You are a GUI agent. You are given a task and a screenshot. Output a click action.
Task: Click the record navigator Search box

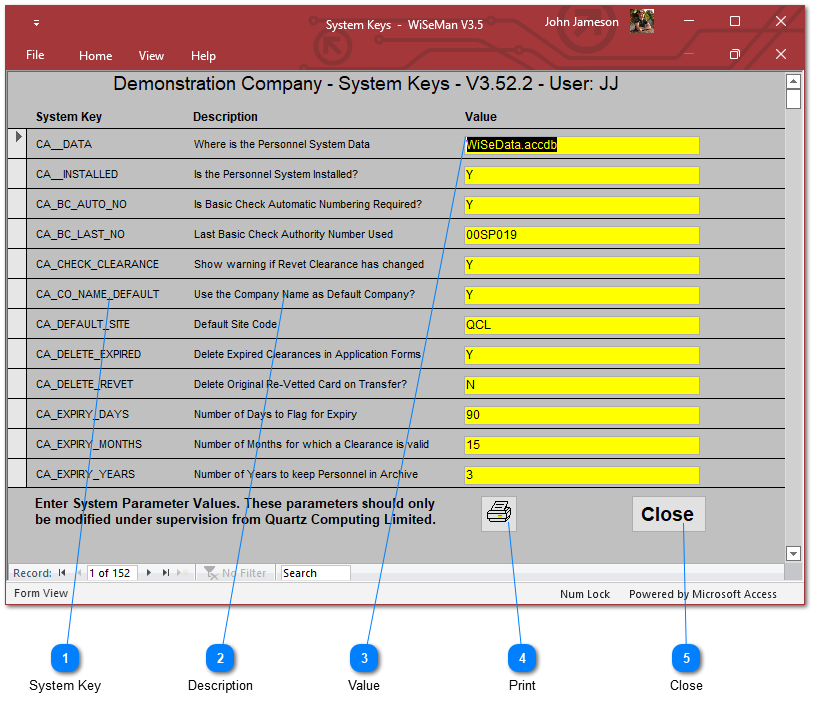click(315, 573)
